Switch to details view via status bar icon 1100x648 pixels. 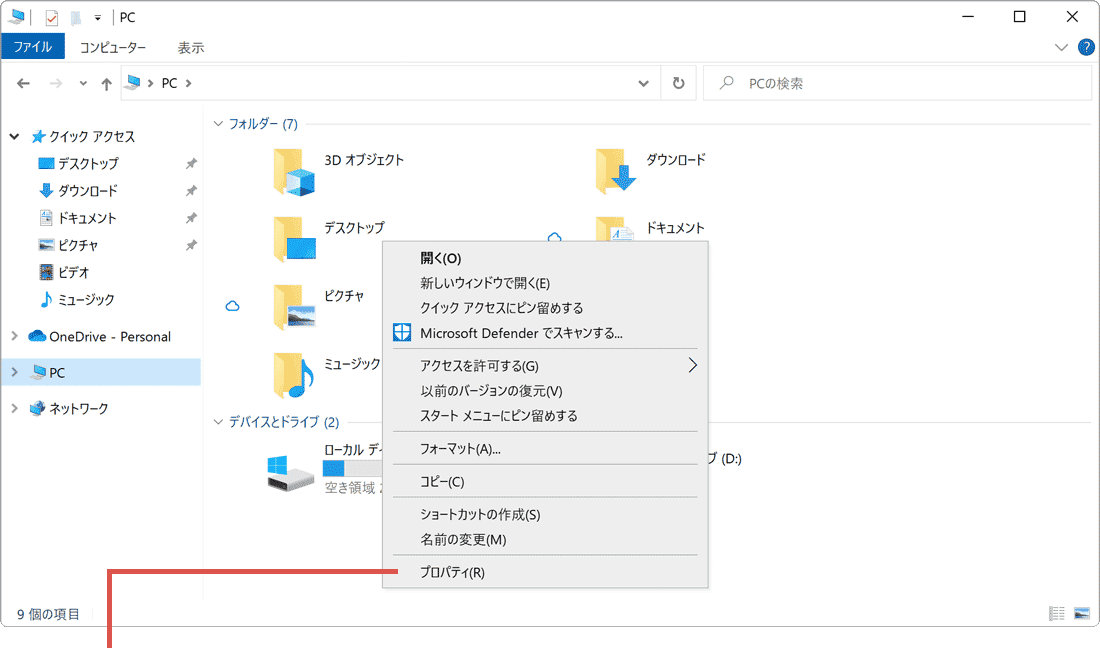[x=1057, y=614]
